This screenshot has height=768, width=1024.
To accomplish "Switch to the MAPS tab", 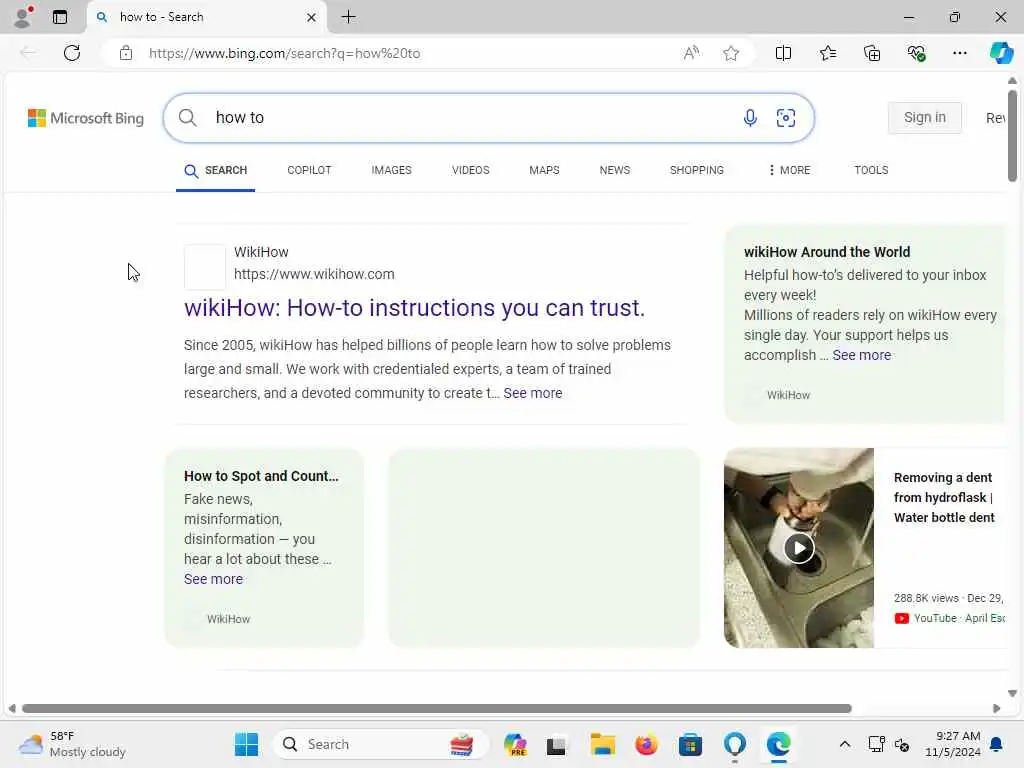I will (x=544, y=170).
